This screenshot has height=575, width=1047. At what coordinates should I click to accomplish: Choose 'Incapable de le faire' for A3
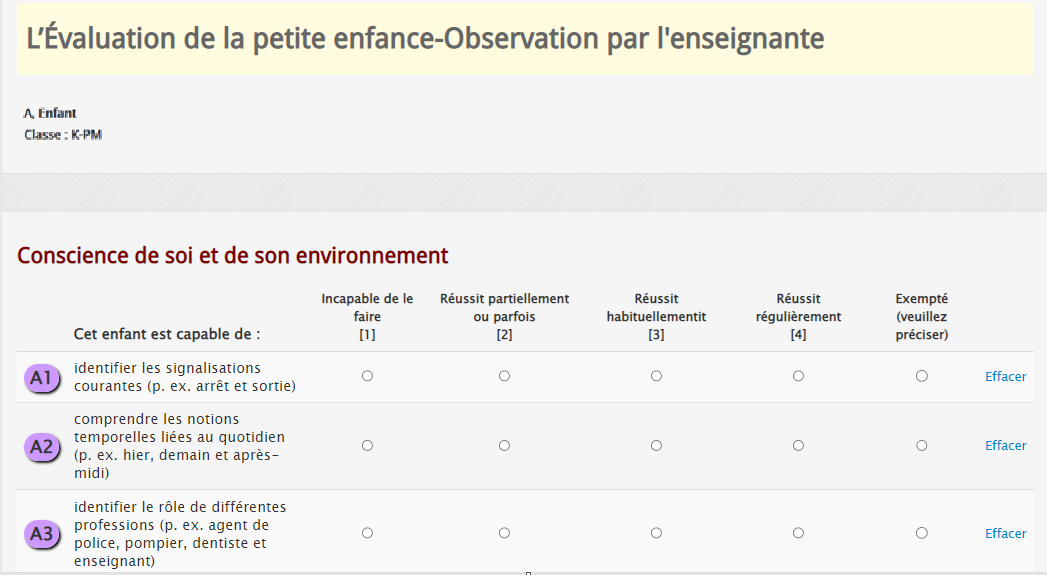point(367,533)
